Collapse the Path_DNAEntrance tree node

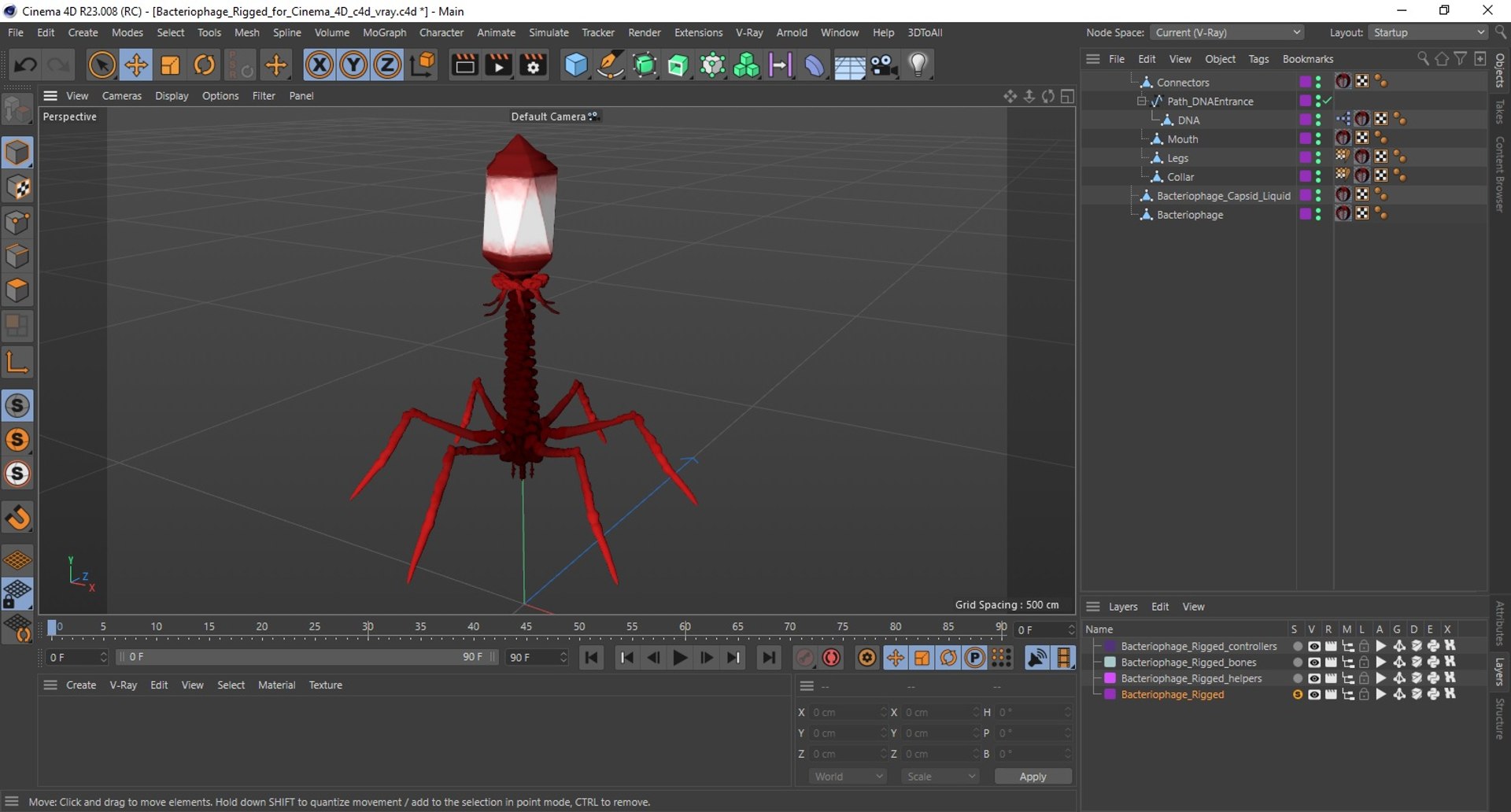(x=1141, y=101)
